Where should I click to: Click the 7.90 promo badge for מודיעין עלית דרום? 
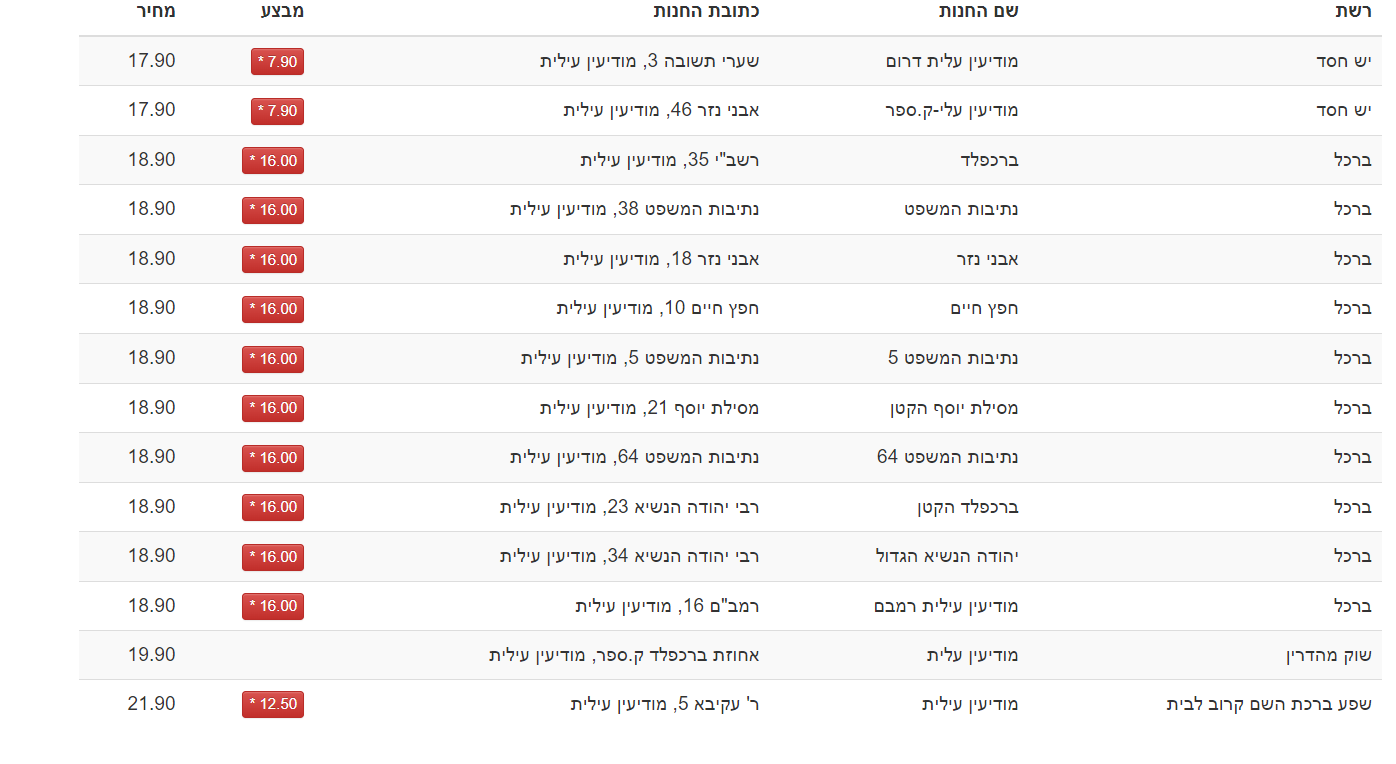pos(277,62)
